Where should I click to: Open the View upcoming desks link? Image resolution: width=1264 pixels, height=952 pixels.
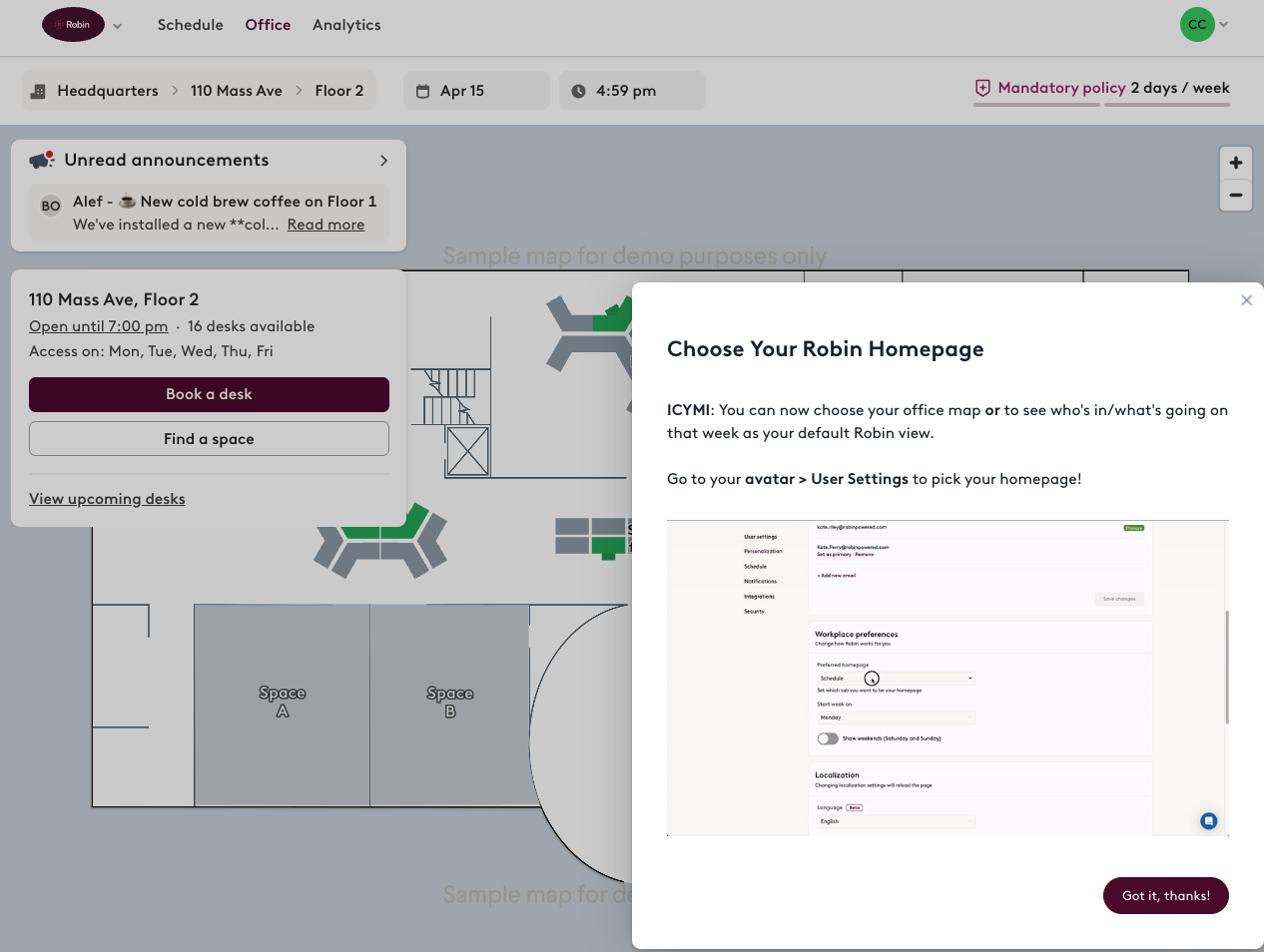point(107,499)
